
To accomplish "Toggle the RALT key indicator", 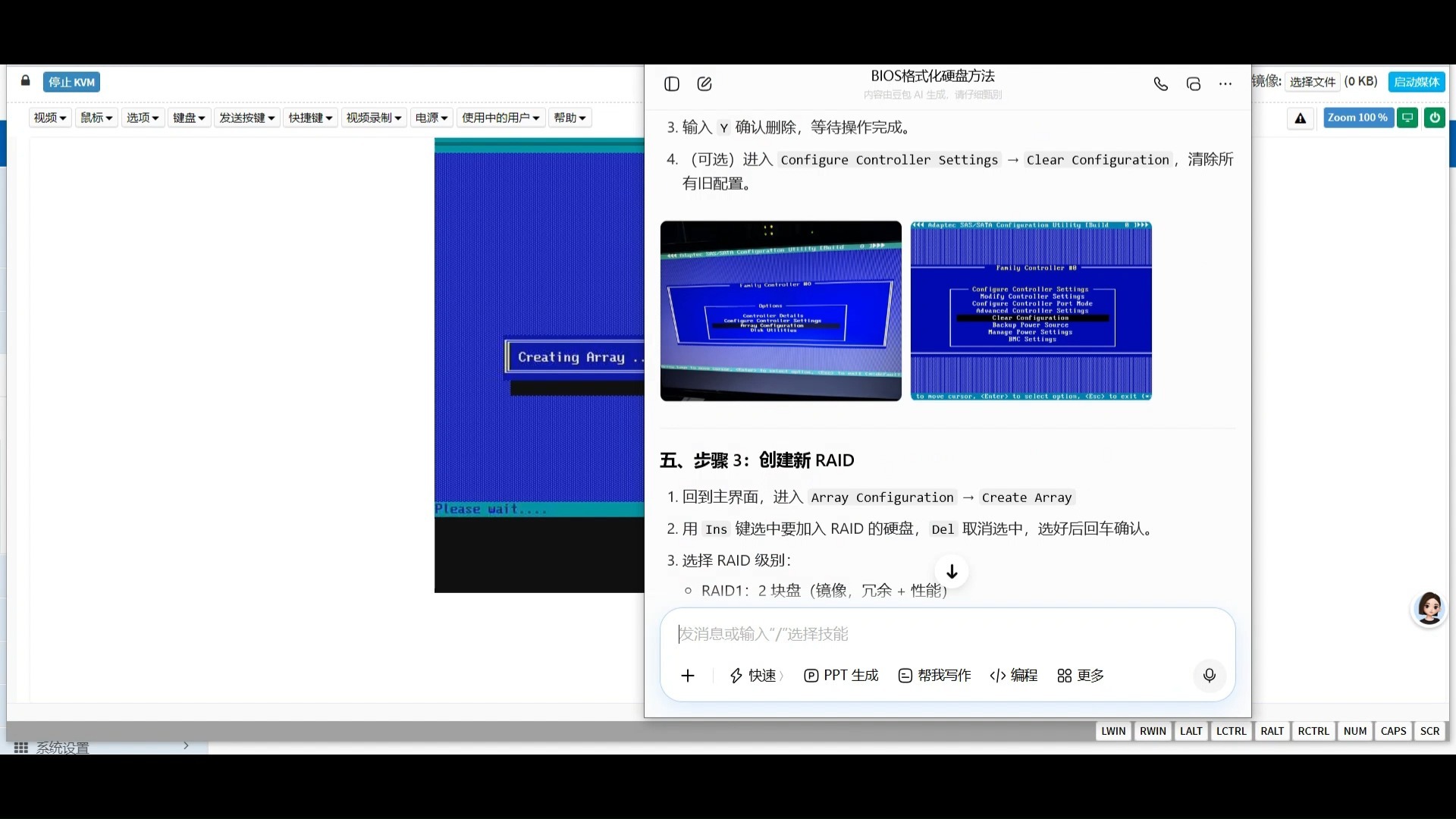I will click(x=1272, y=731).
